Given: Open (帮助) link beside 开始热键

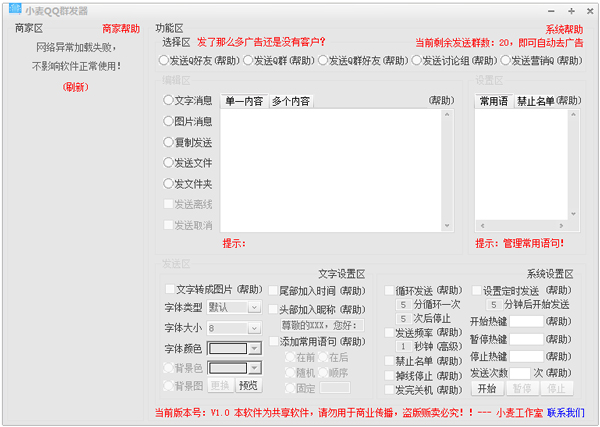Looking at the screenshot, I should point(558,321).
